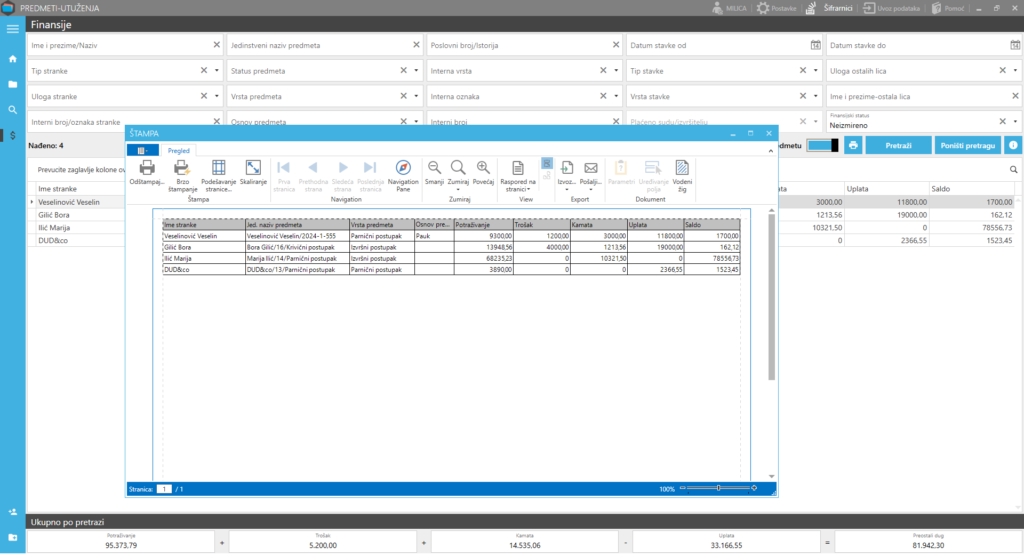Toggle the switch next to print button
Viewport: 1024px width, 556px height.
click(x=822, y=145)
